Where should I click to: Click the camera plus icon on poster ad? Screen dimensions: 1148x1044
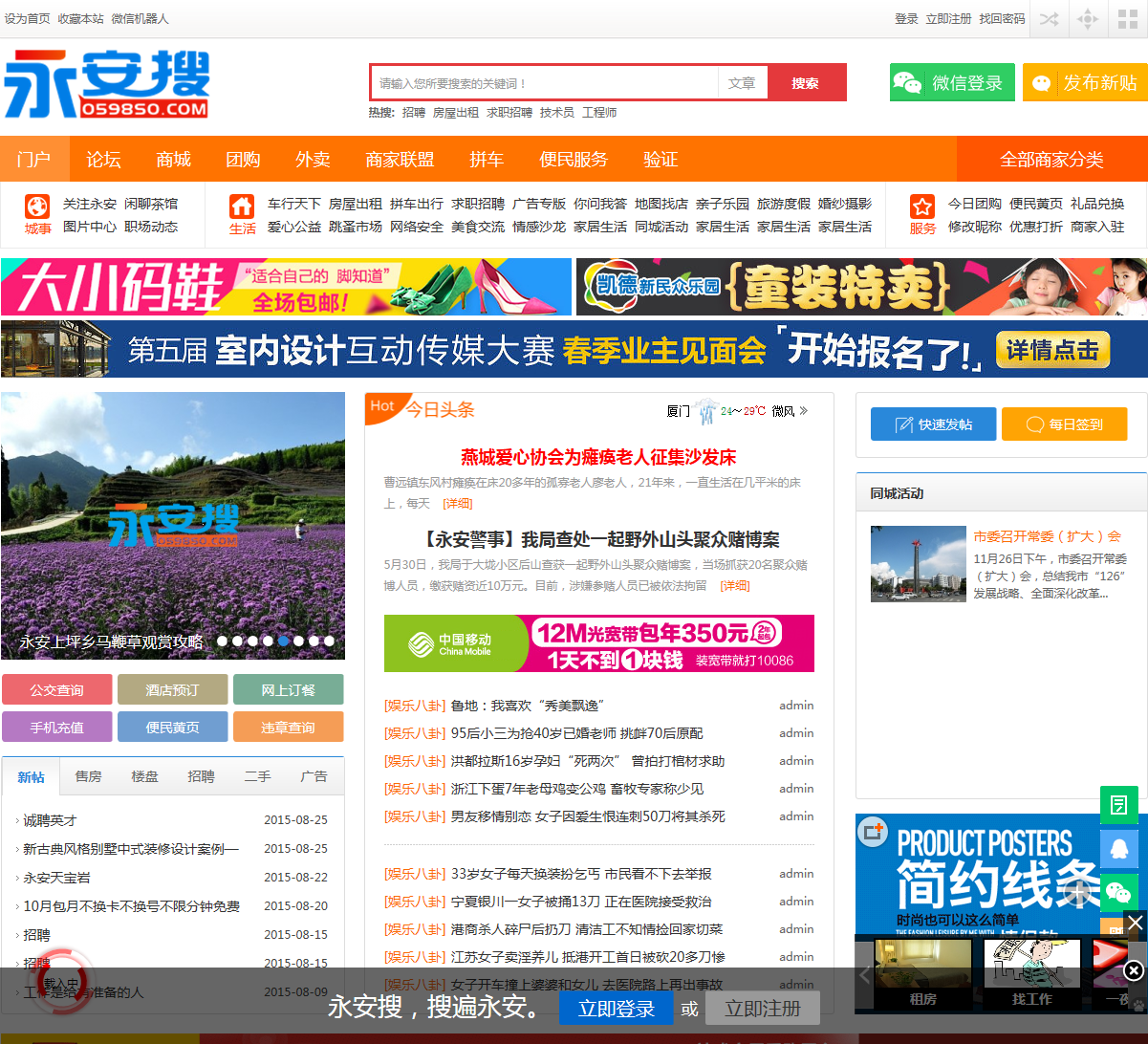(x=872, y=832)
